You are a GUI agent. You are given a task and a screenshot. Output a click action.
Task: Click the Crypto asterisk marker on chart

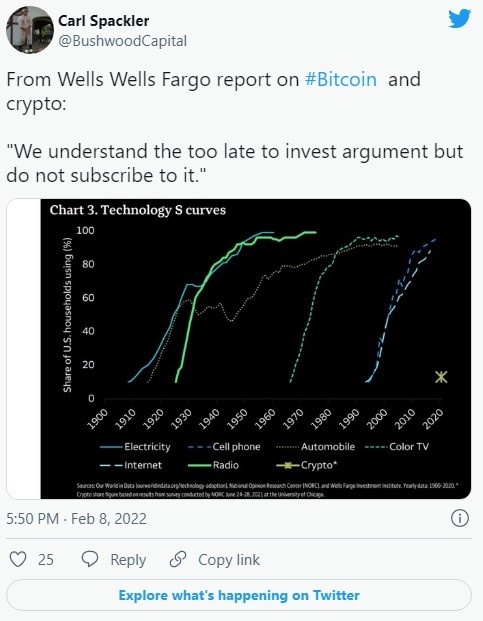[441, 377]
